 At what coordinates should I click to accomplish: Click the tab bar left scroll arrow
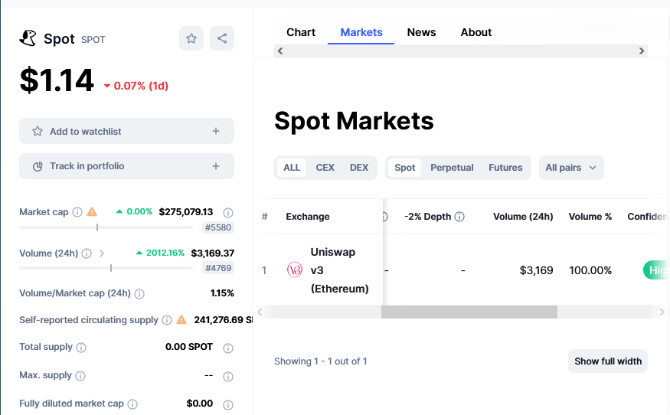pyautogui.click(x=280, y=51)
